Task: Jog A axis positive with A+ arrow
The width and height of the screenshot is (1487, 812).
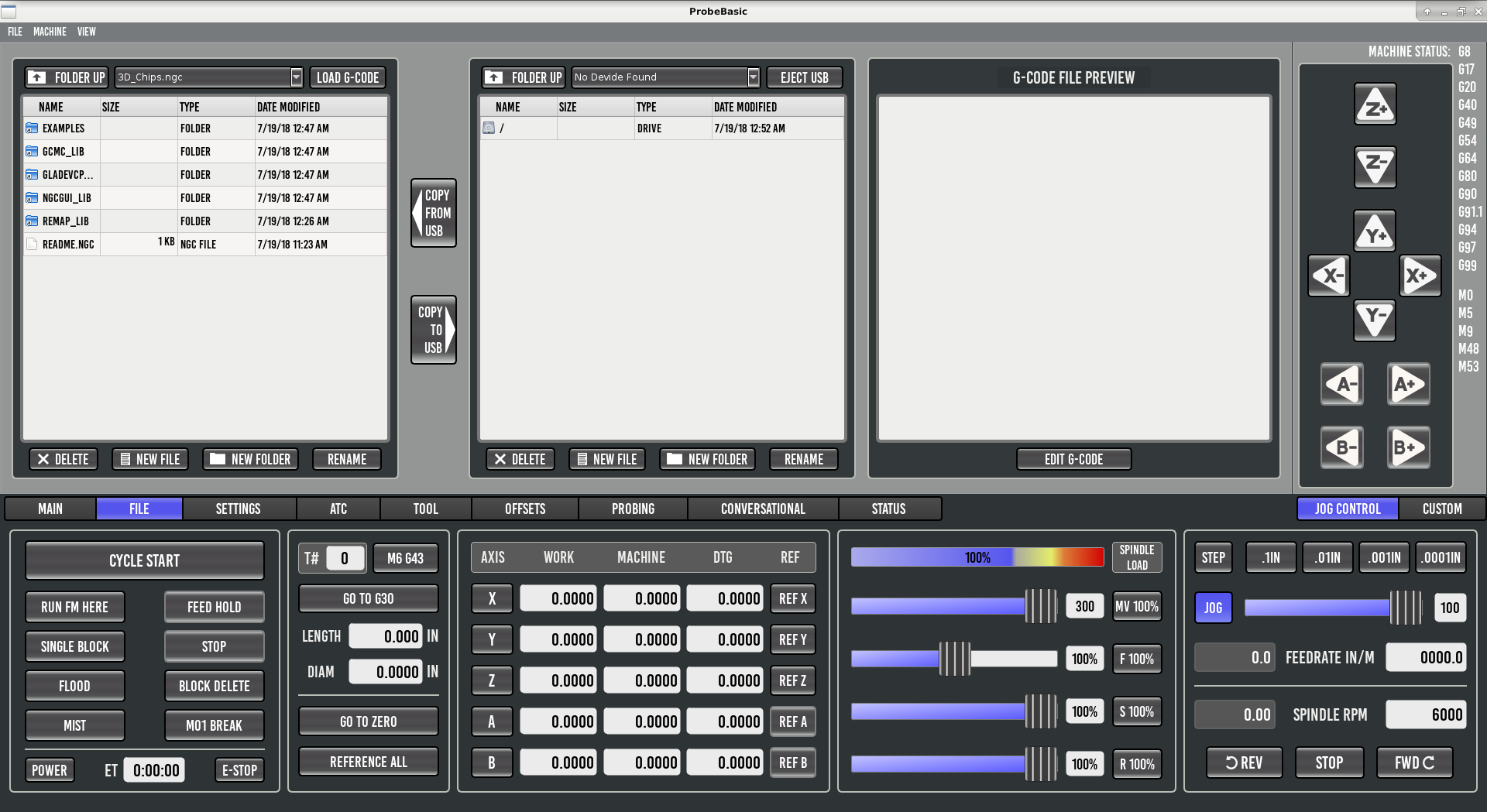Action: pyautogui.click(x=1408, y=384)
